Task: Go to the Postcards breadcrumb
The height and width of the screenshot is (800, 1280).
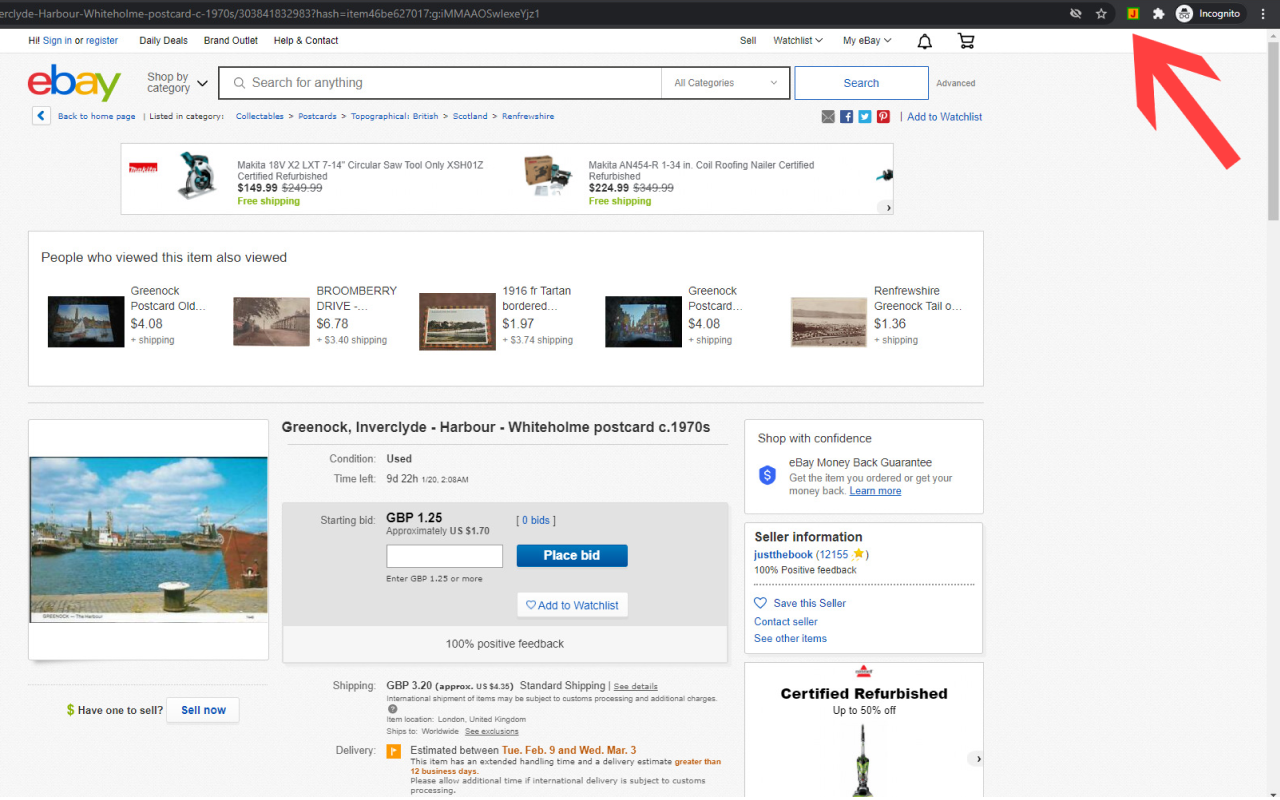Action: [x=317, y=116]
